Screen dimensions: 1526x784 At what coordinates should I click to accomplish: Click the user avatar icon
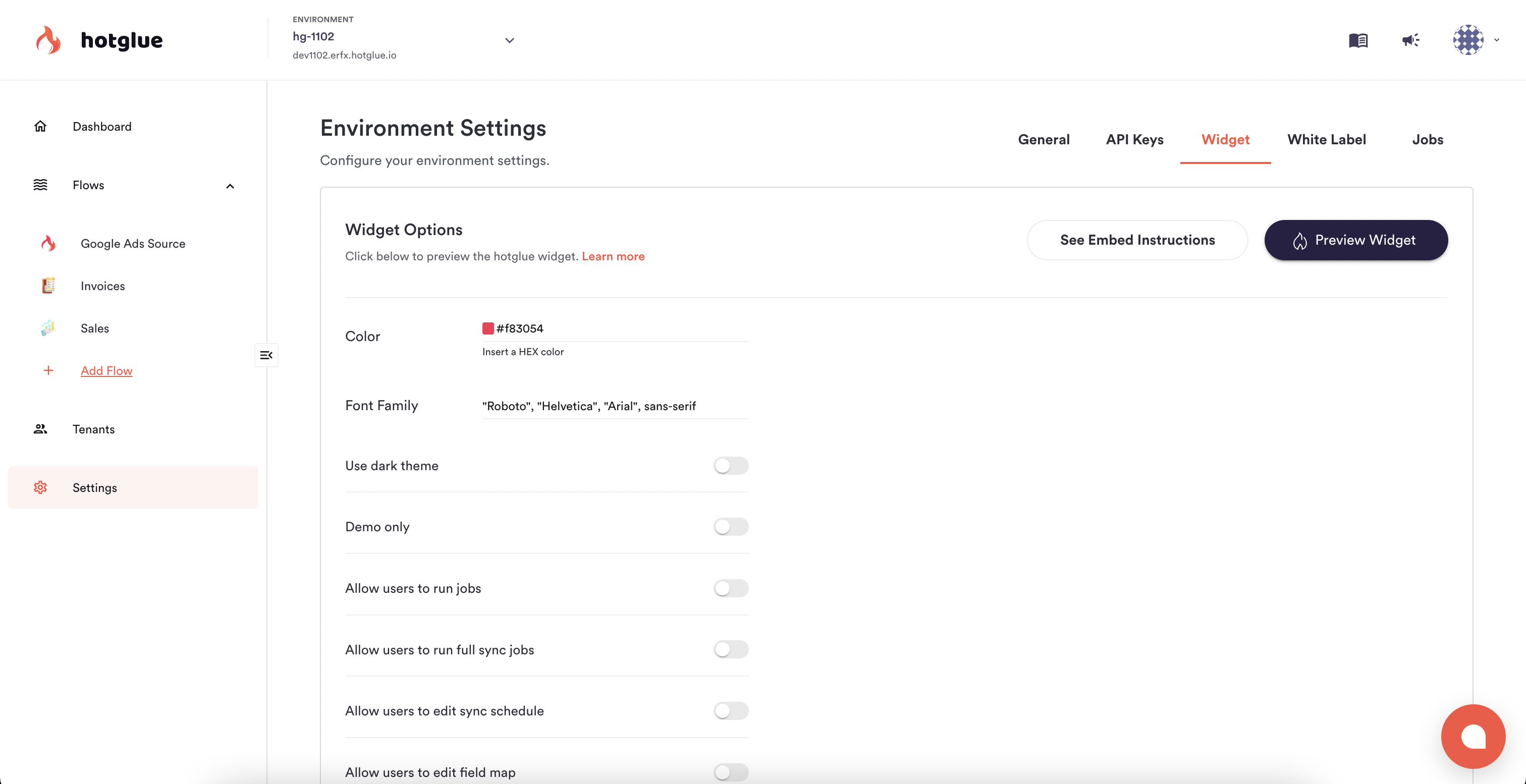coord(1468,40)
